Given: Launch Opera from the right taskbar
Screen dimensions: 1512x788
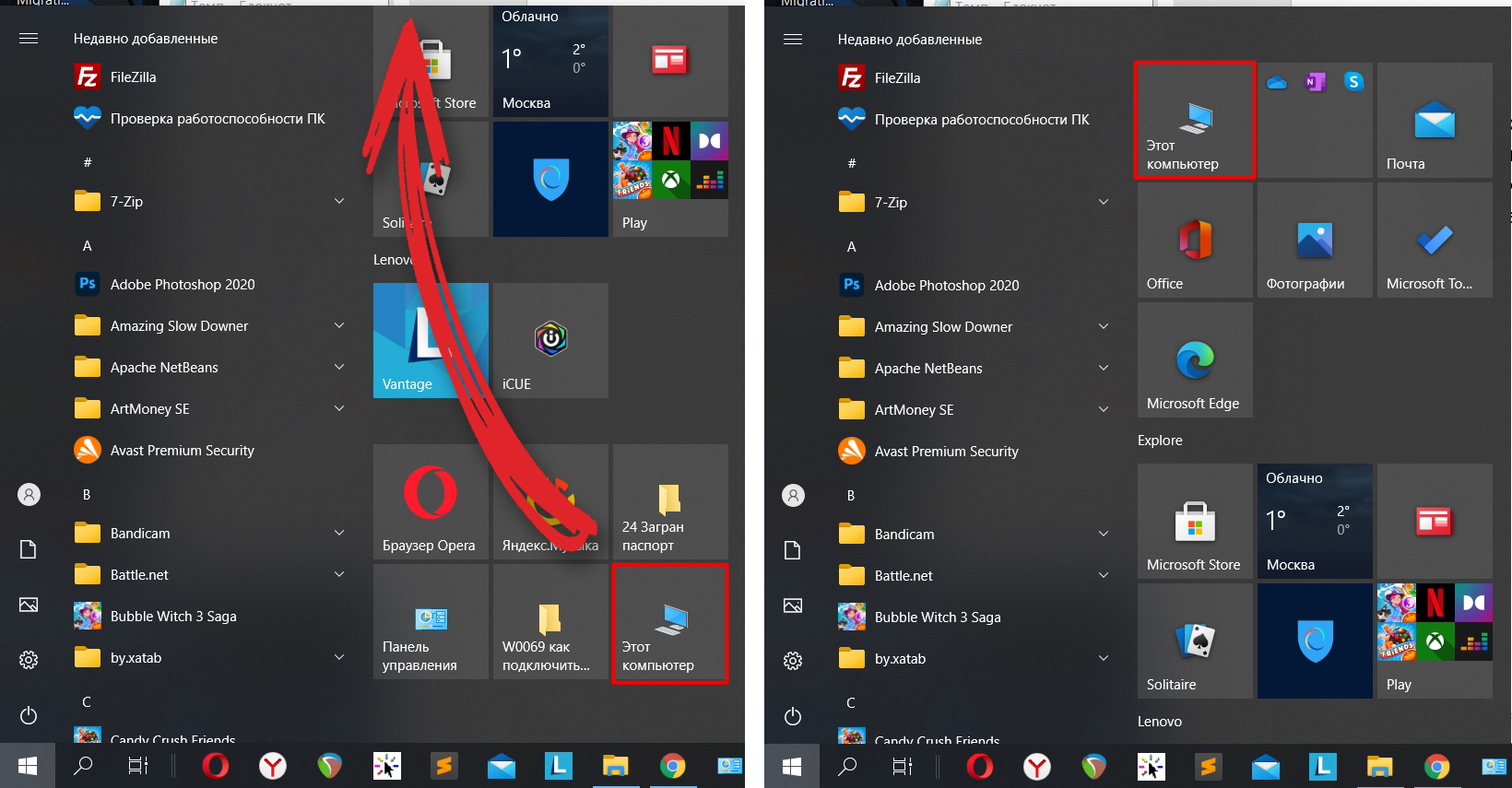Looking at the screenshot, I should click(980, 766).
